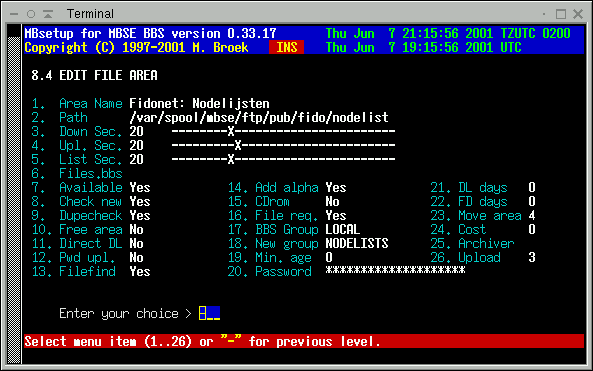The width and height of the screenshot is (593, 371).
Task: Click the FD days value 0
Action: click(532, 201)
